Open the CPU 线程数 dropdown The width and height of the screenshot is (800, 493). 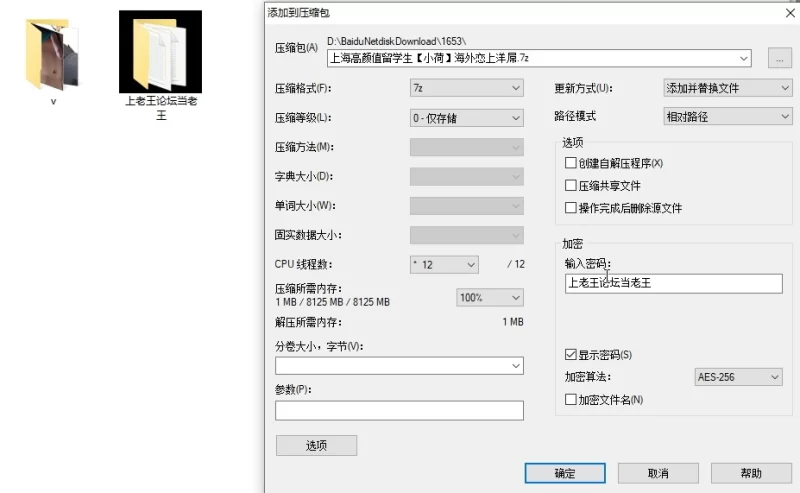(444, 265)
